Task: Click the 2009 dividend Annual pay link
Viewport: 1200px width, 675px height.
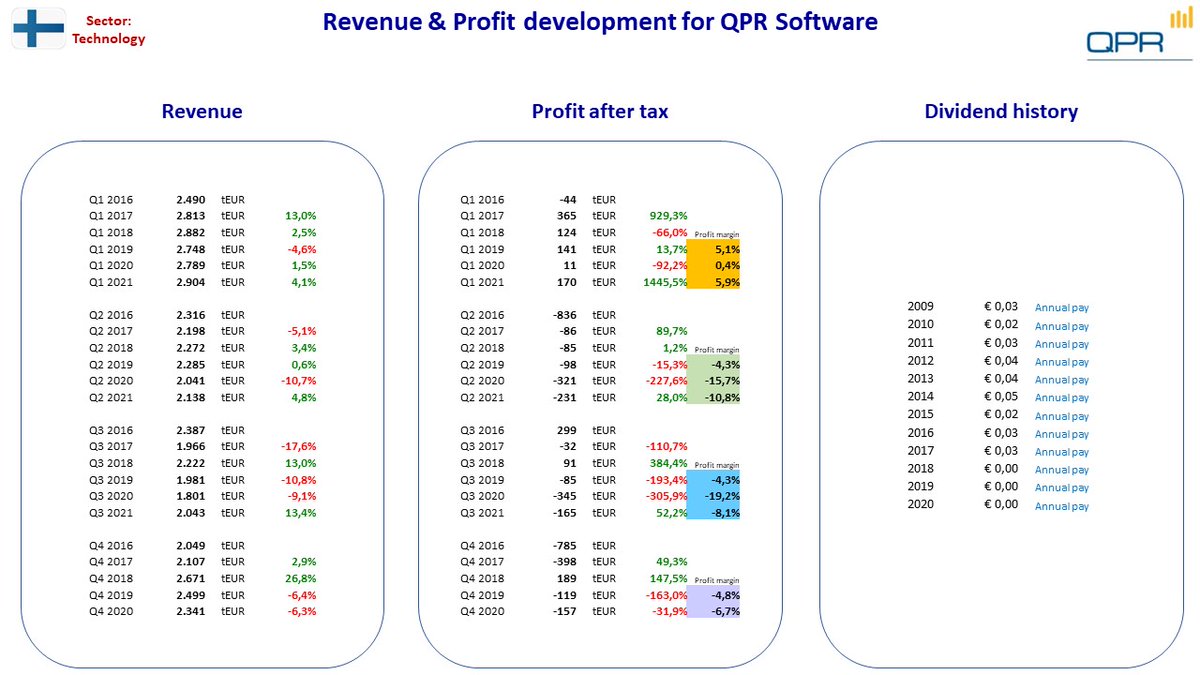Action: [x=1062, y=308]
